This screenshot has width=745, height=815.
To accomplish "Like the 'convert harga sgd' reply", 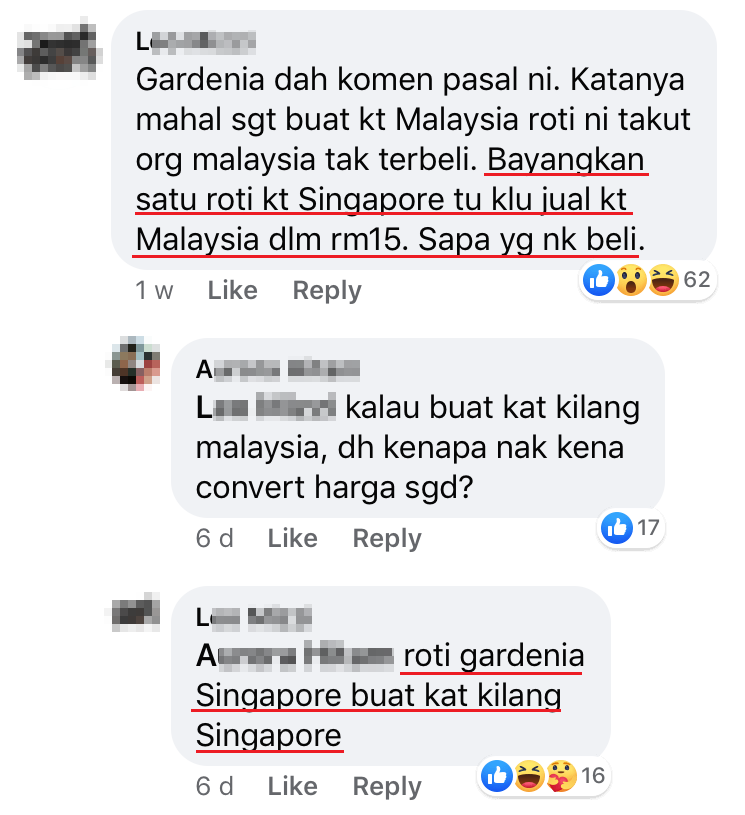I will coord(292,538).
